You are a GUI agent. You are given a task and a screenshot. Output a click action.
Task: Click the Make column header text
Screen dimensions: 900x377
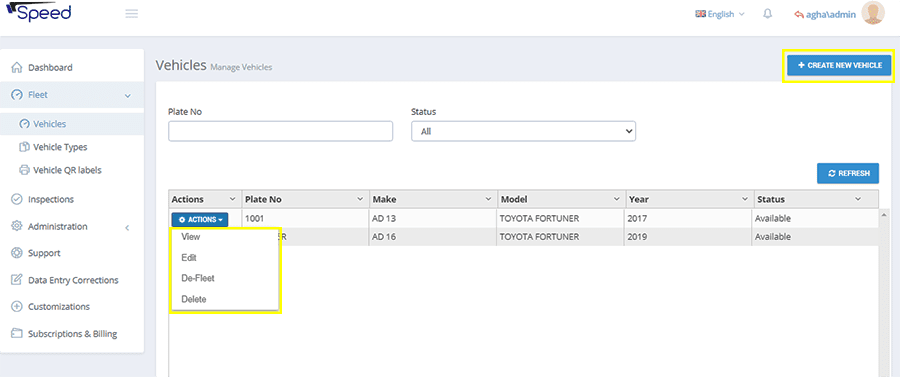(385, 199)
